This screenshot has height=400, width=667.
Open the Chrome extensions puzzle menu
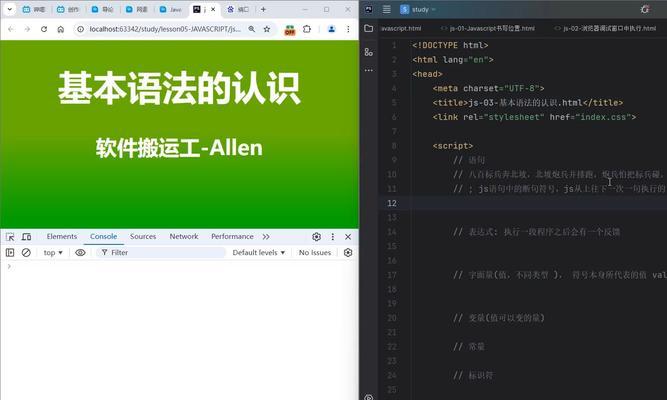pos(307,29)
